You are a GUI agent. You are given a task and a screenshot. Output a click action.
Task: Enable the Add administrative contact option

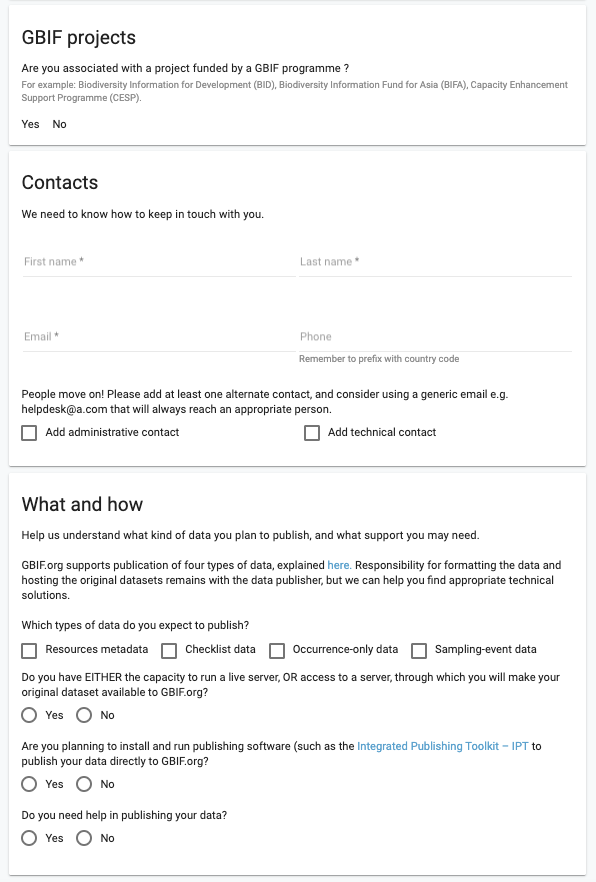(x=29, y=432)
